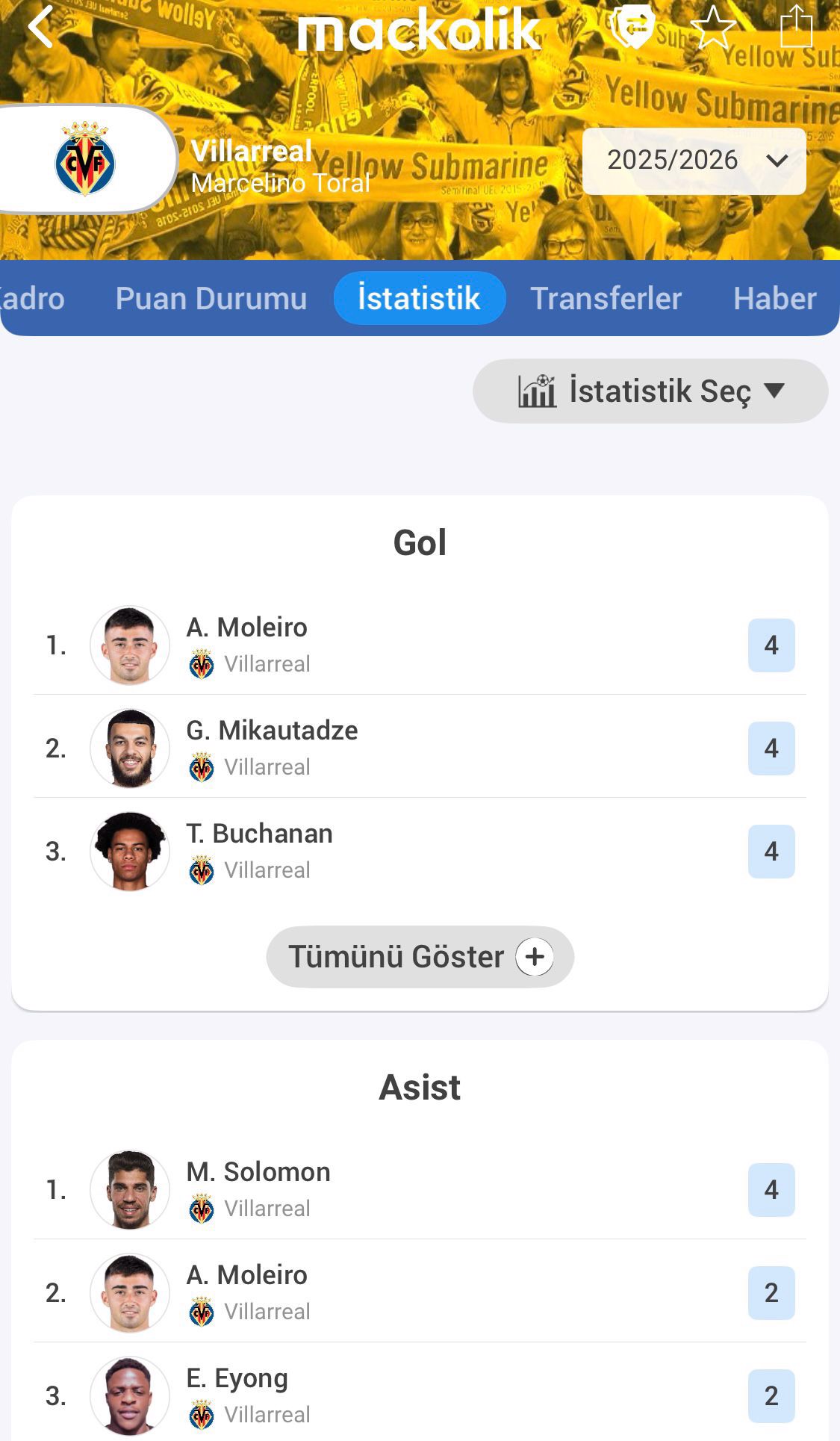This screenshot has width=840, height=1441.
Task: Tap T. Buchanan's player avatar
Action: [x=130, y=851]
